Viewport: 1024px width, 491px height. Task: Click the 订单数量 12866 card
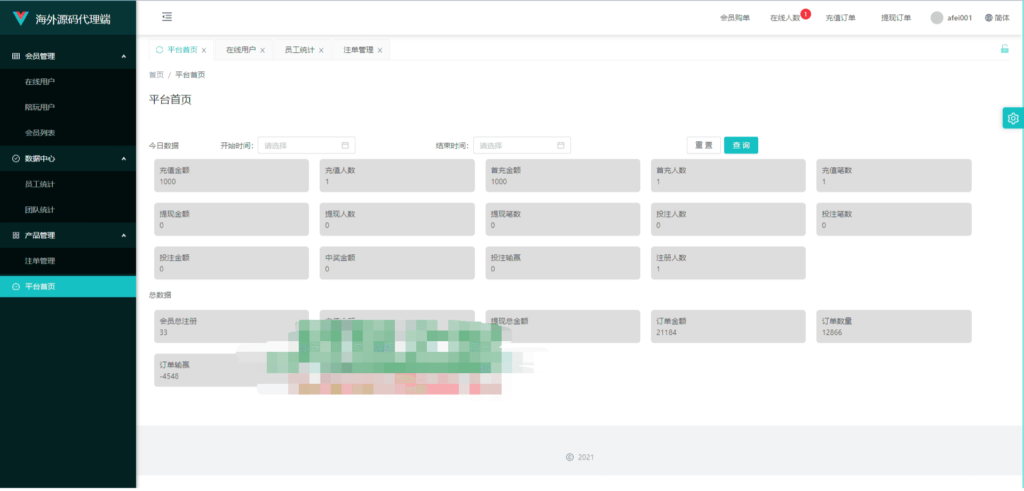pos(894,326)
